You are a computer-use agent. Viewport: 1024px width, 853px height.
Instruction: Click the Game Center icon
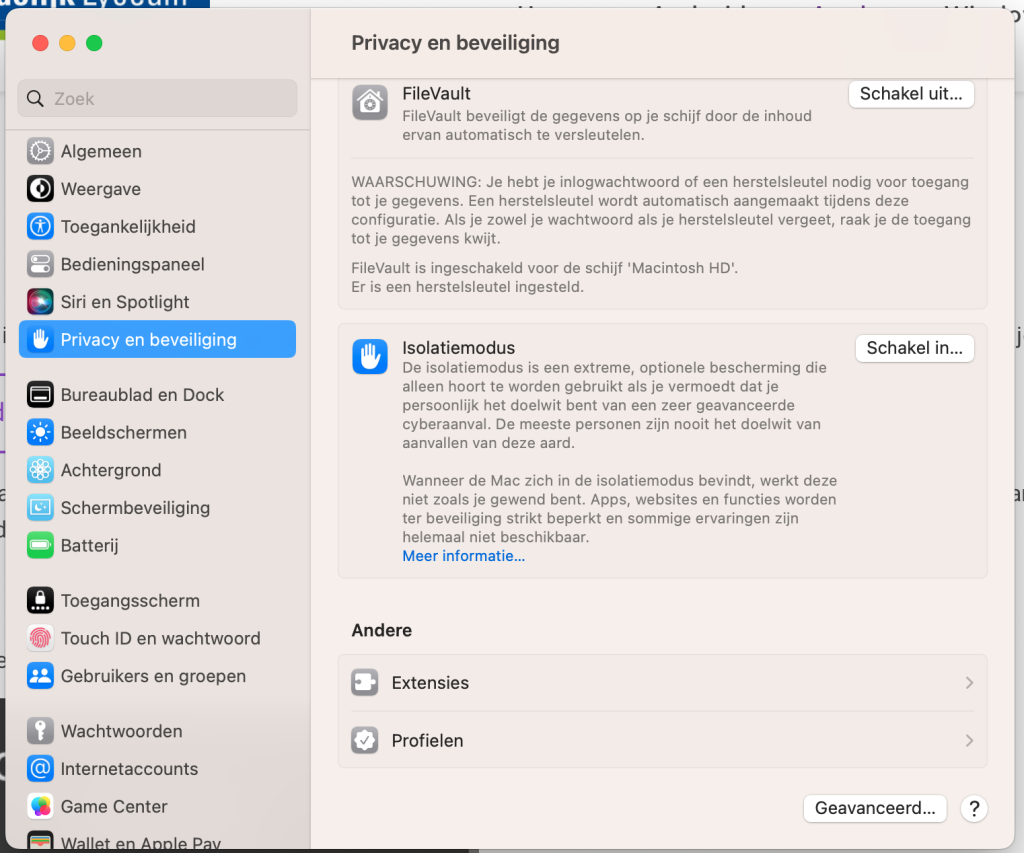pos(40,807)
